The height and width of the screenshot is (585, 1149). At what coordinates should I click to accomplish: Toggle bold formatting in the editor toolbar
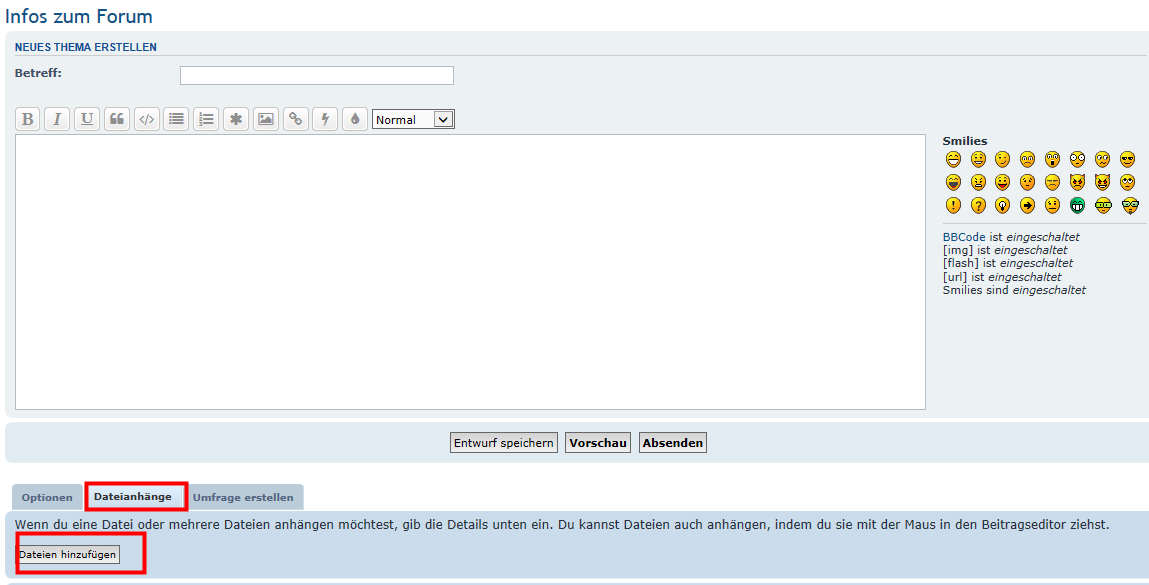point(28,119)
